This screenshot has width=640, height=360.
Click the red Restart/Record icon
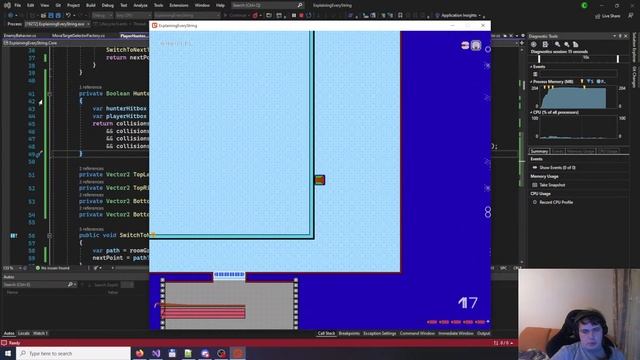pyautogui.click(x=301, y=15)
